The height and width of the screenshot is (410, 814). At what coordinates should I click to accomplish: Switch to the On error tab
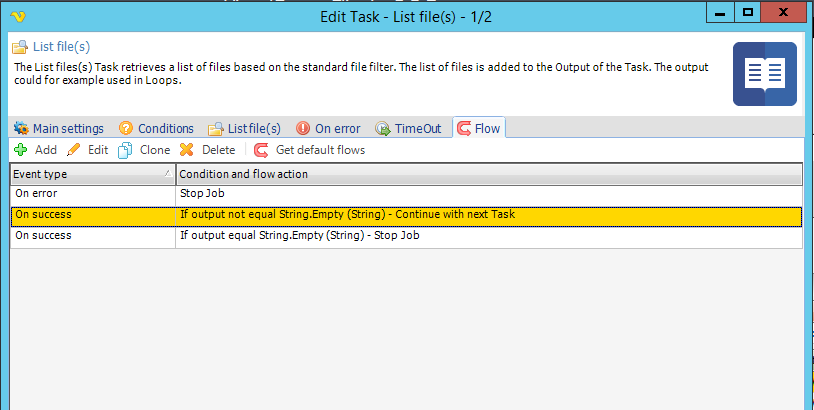328,128
